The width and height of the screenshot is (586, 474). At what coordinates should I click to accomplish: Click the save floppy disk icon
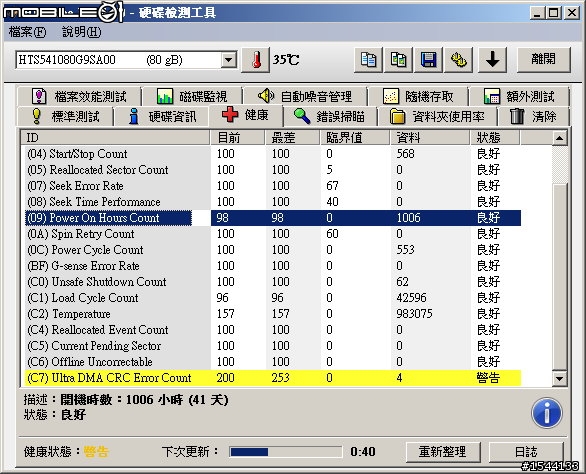[429, 60]
